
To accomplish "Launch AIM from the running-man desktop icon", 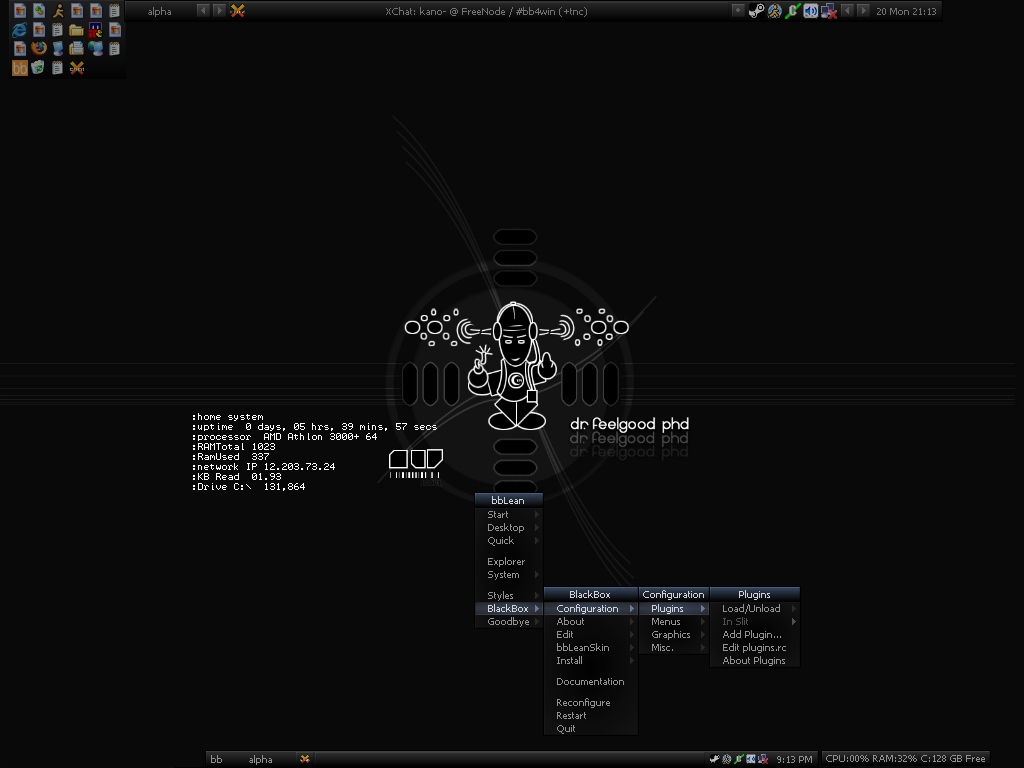I will coord(58,10).
